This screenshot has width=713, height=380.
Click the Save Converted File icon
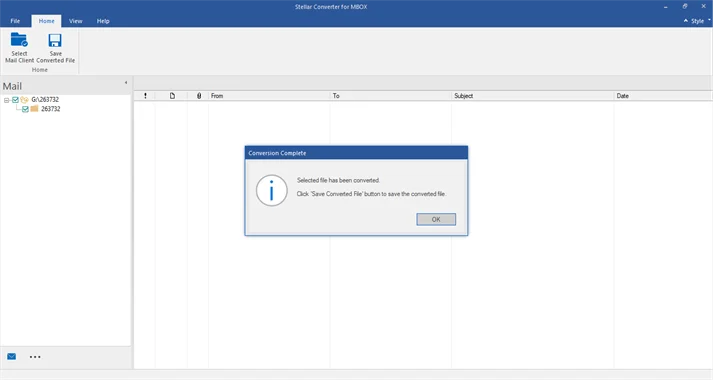pos(55,40)
